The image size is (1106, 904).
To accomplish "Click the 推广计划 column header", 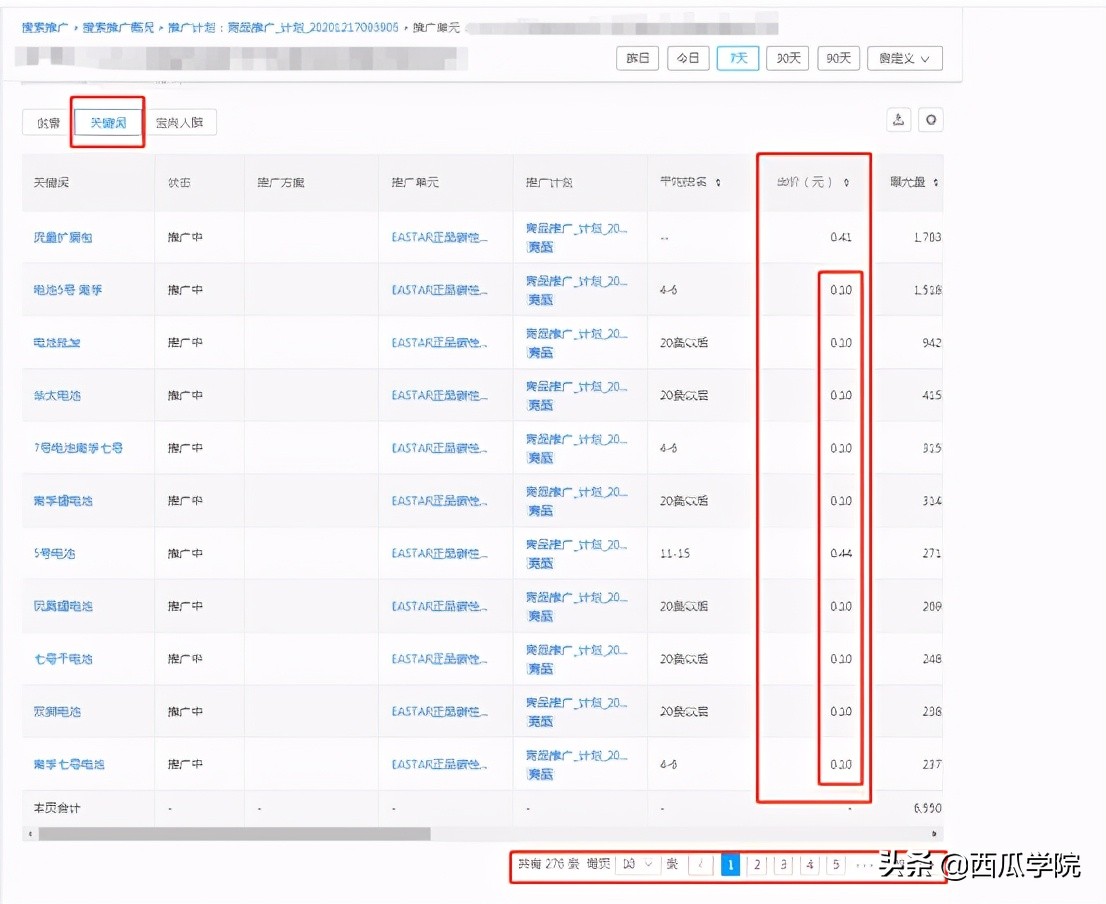I will pyautogui.click(x=549, y=183).
